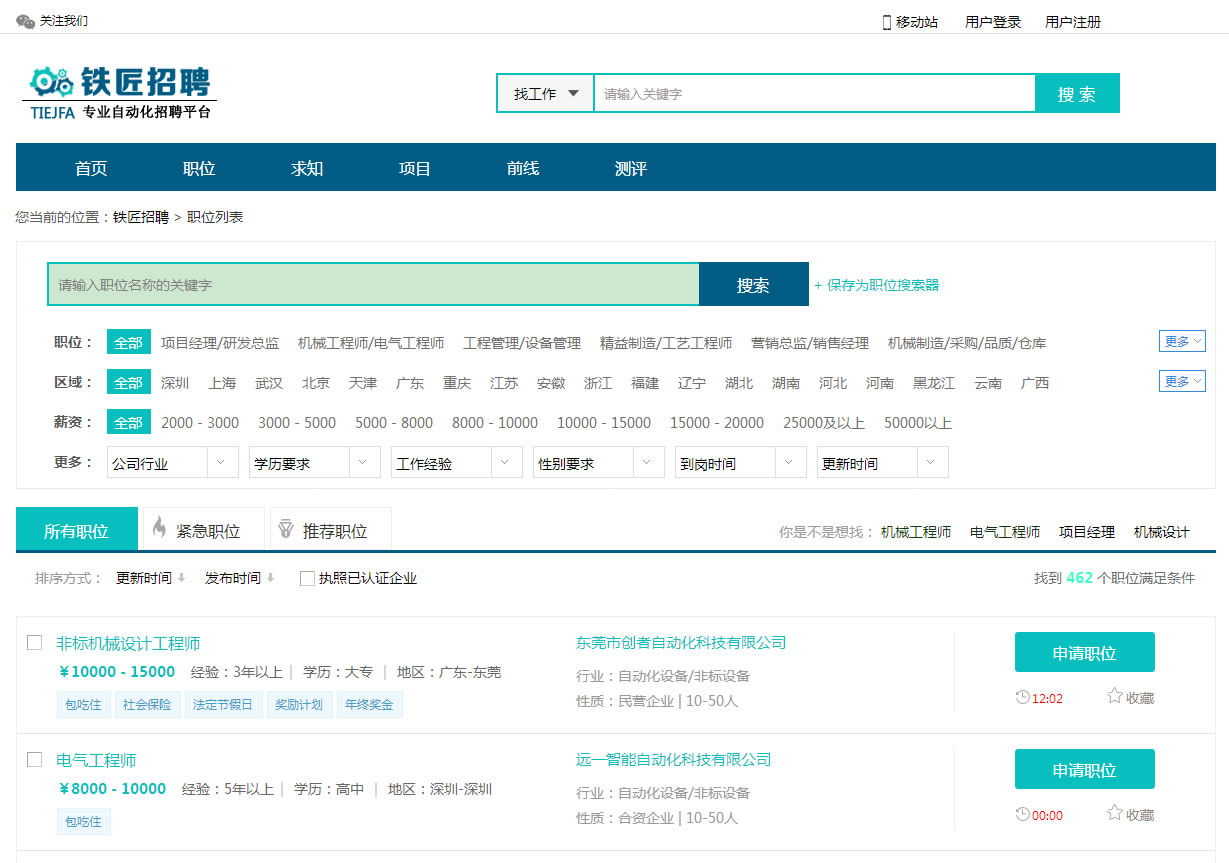Expand the 工作经验 dropdown

click(456, 462)
